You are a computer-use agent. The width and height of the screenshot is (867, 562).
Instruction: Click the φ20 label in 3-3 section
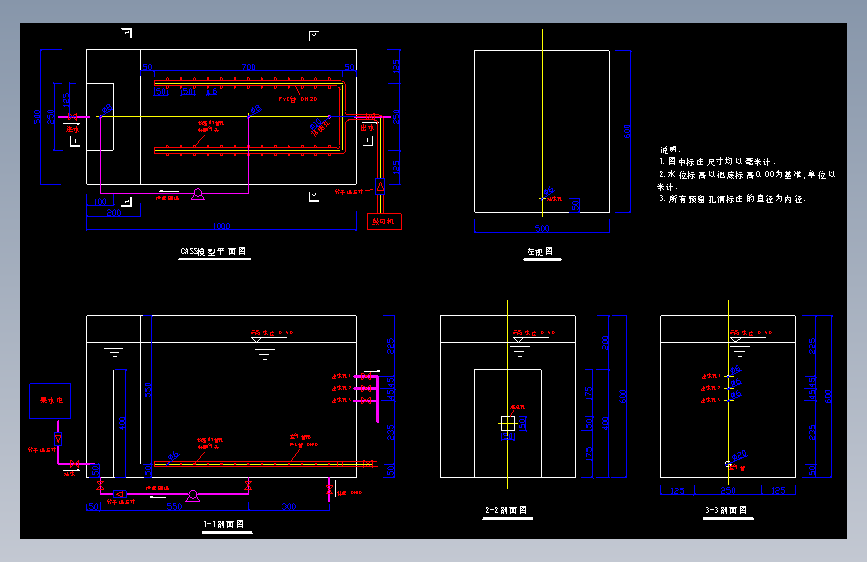(x=739, y=456)
